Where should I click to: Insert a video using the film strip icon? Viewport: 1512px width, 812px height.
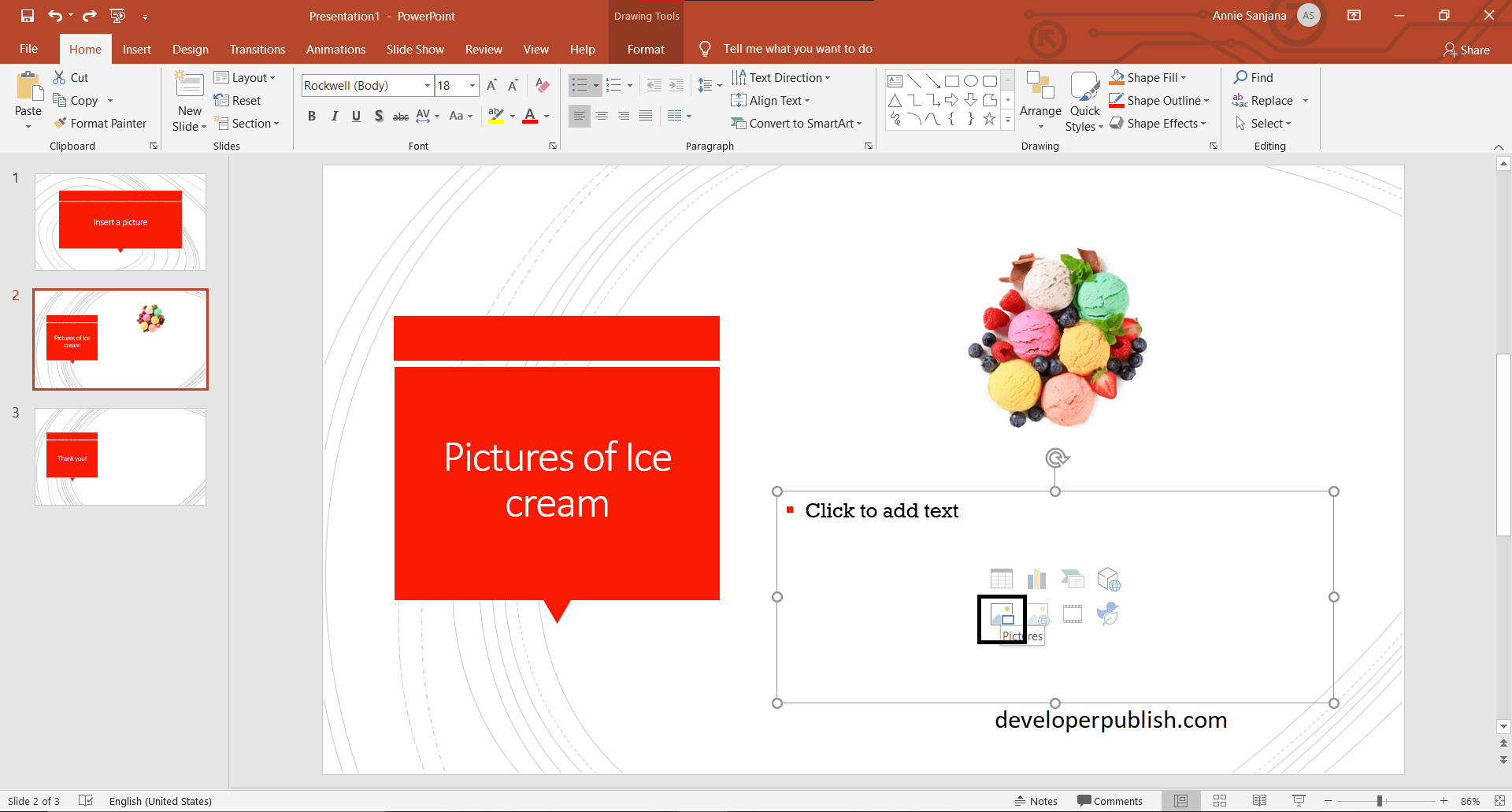[x=1072, y=614]
